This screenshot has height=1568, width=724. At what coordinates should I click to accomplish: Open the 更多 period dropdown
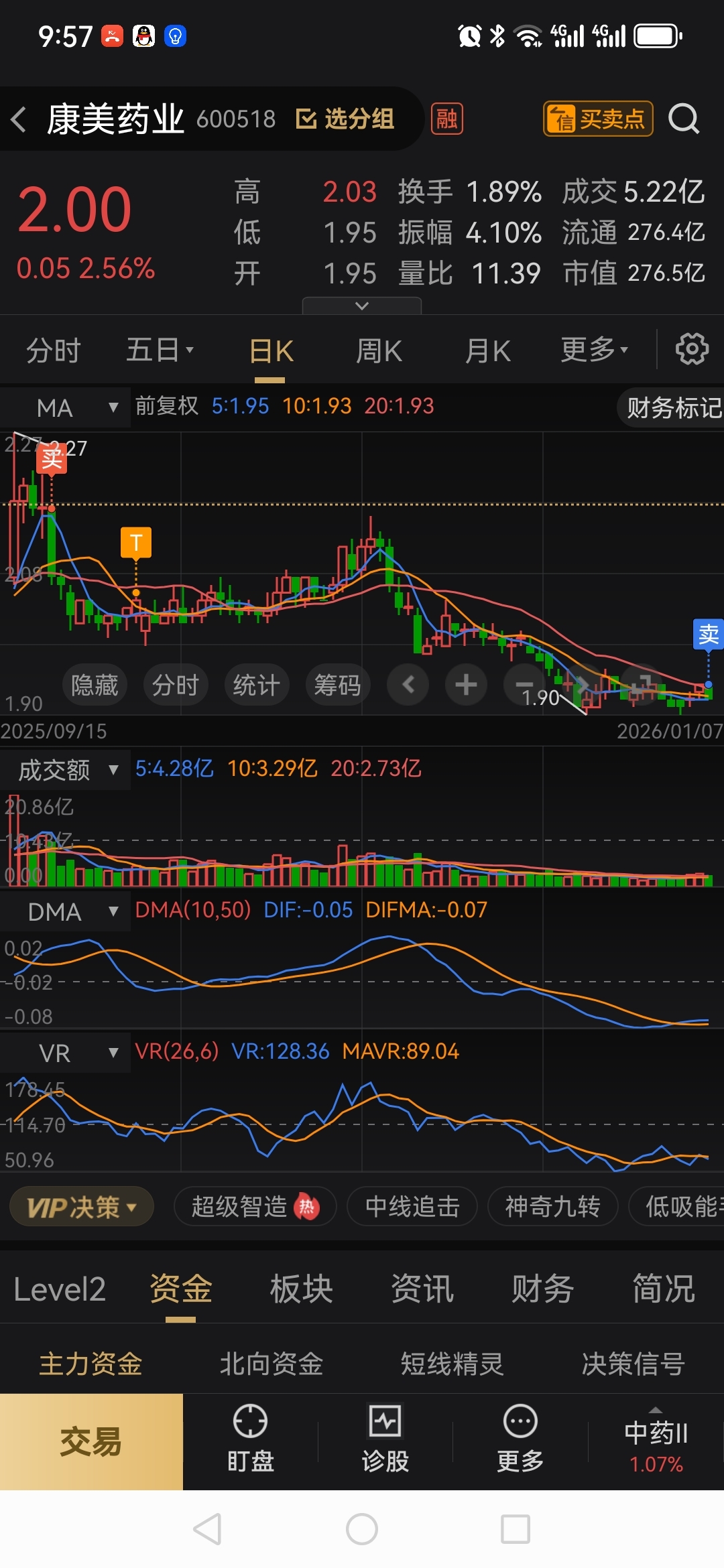pyautogui.click(x=595, y=349)
